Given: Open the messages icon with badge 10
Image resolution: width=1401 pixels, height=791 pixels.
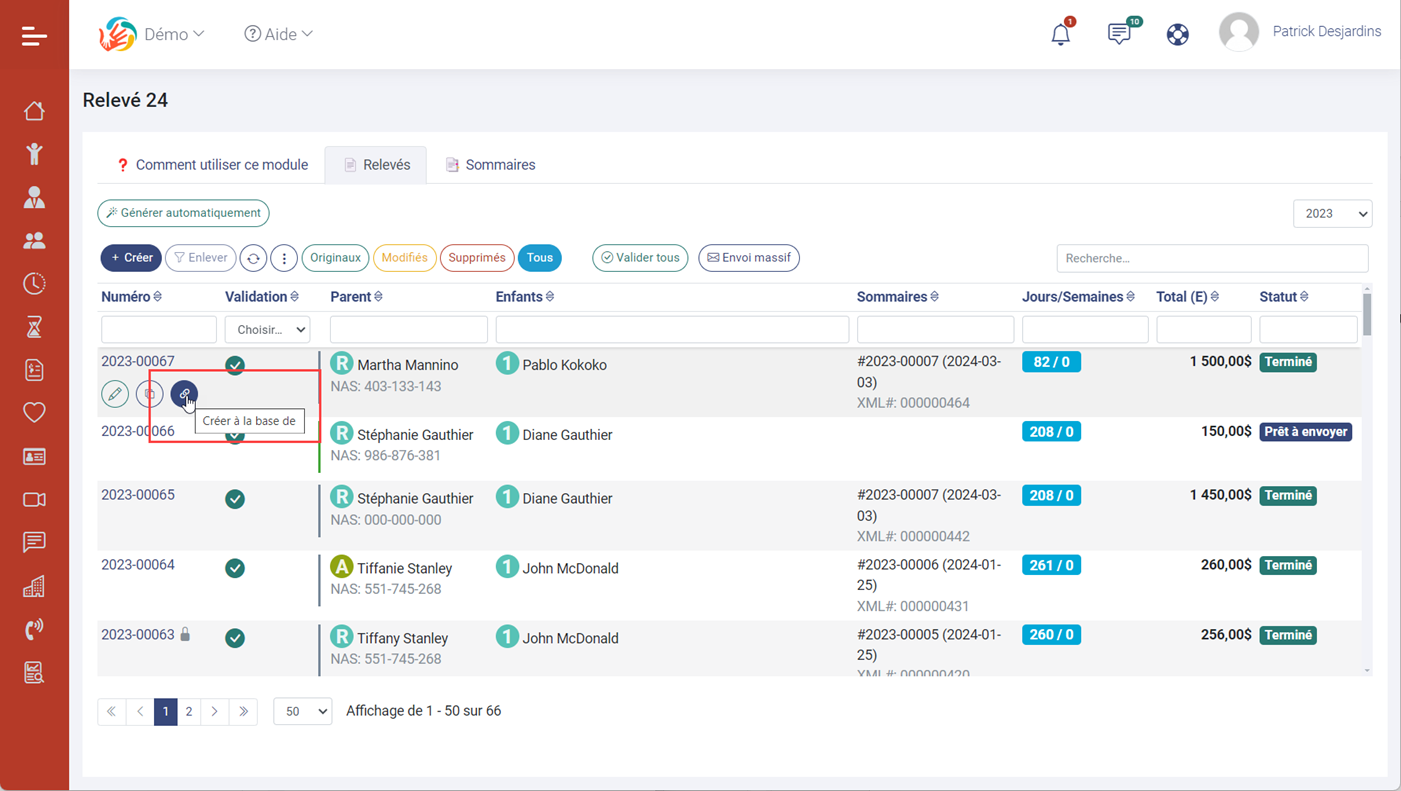Looking at the screenshot, I should click(x=1120, y=33).
